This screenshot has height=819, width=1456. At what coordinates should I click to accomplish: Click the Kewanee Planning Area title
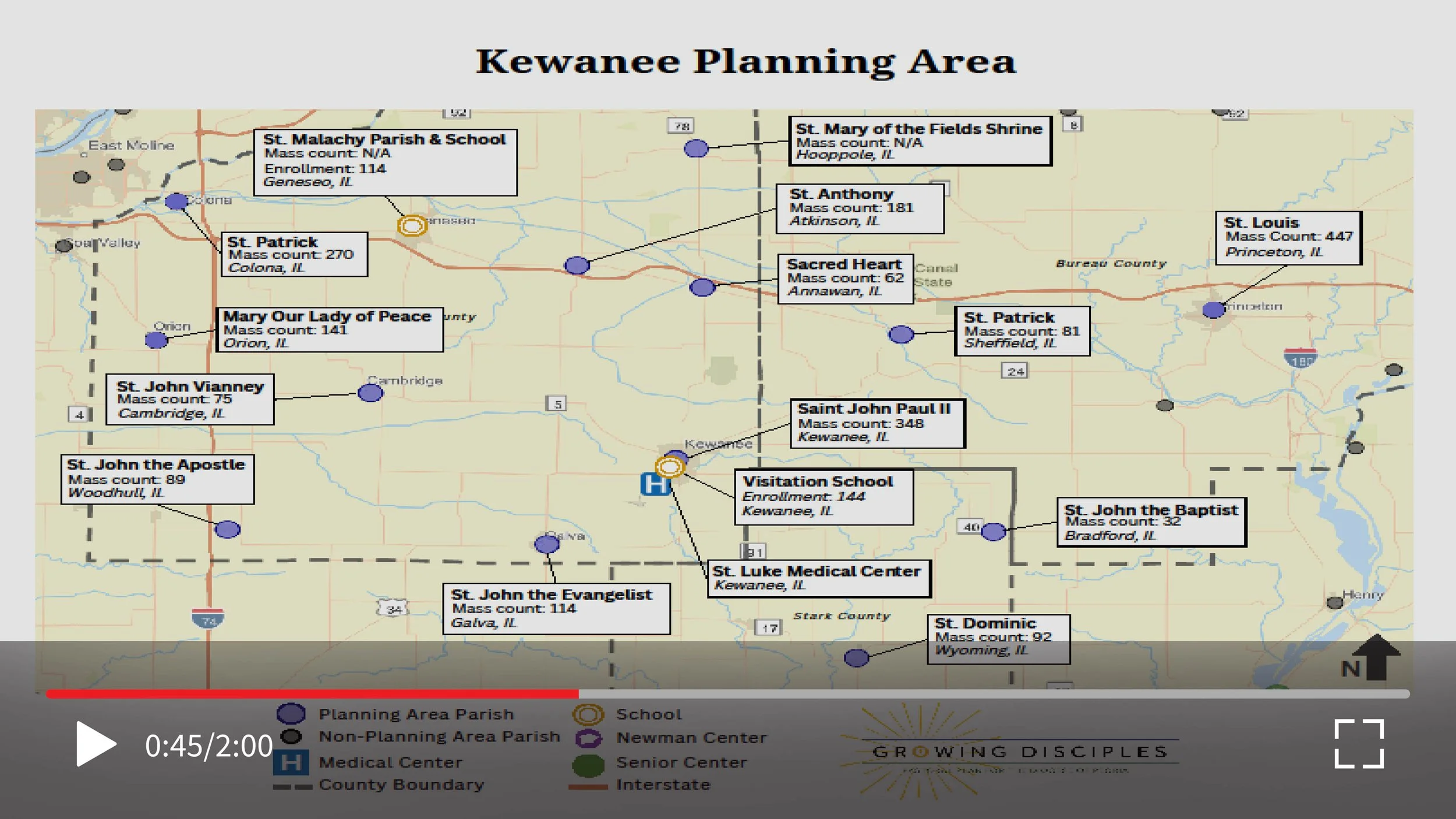click(746, 62)
